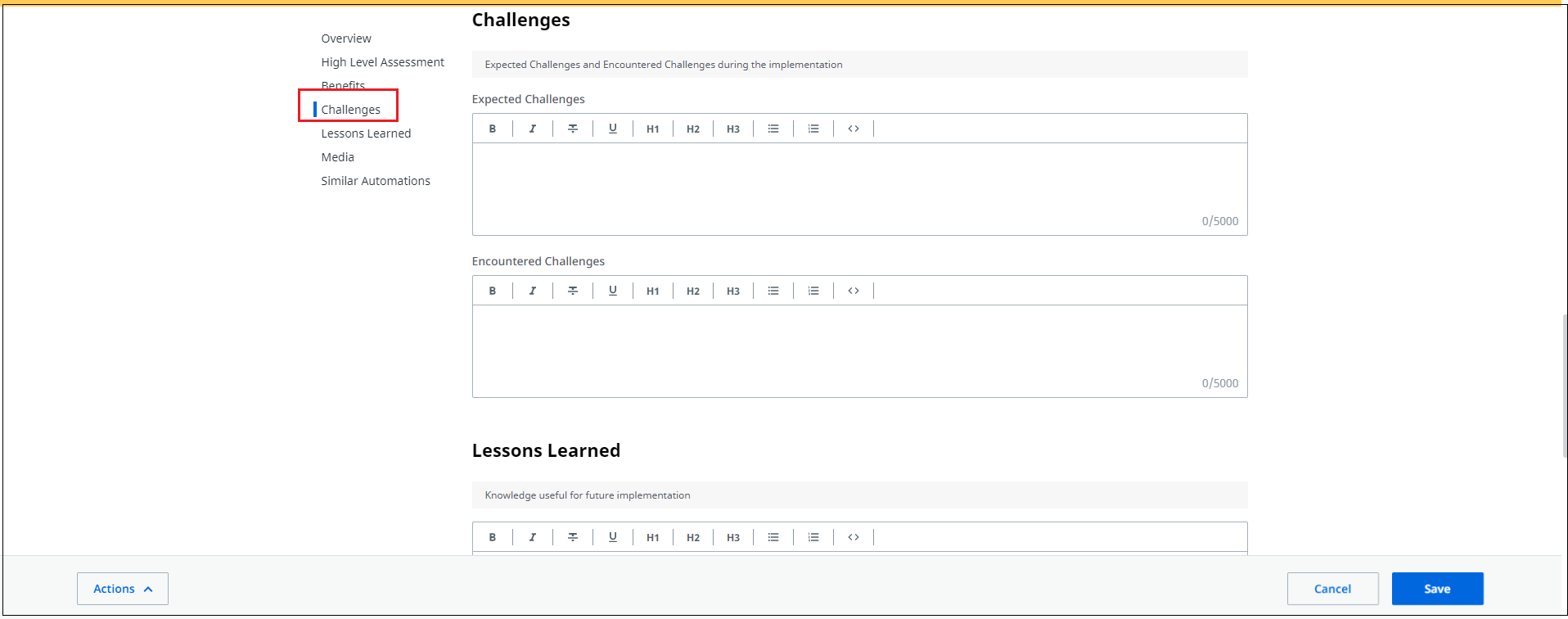The image size is (1568, 619).
Task: Open the Actions dropdown menu
Action: [x=123, y=589]
